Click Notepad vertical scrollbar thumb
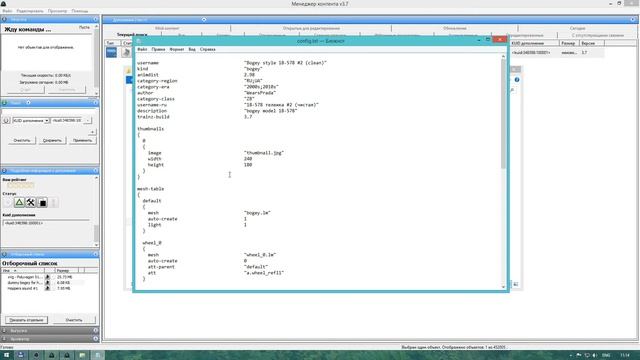 [x=503, y=114]
